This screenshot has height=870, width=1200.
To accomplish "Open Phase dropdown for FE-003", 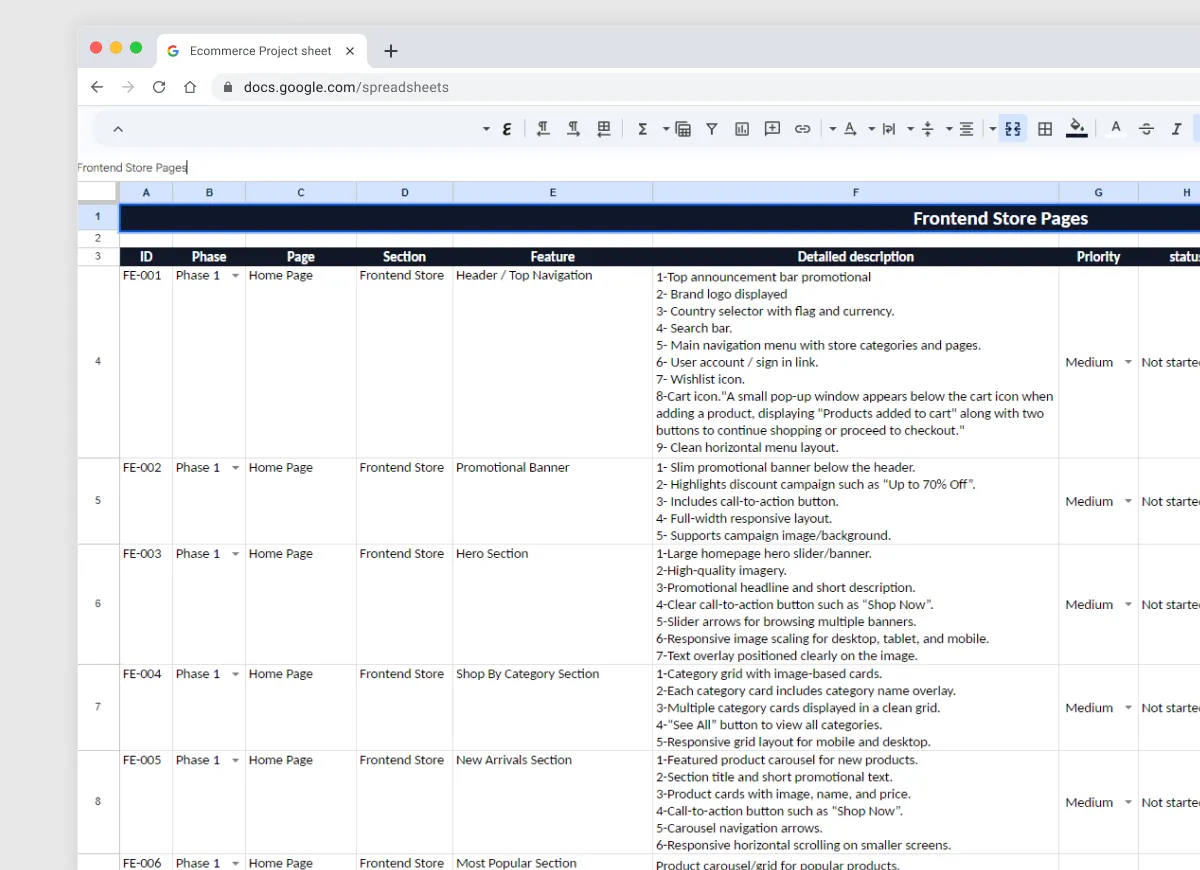I will 236,554.
